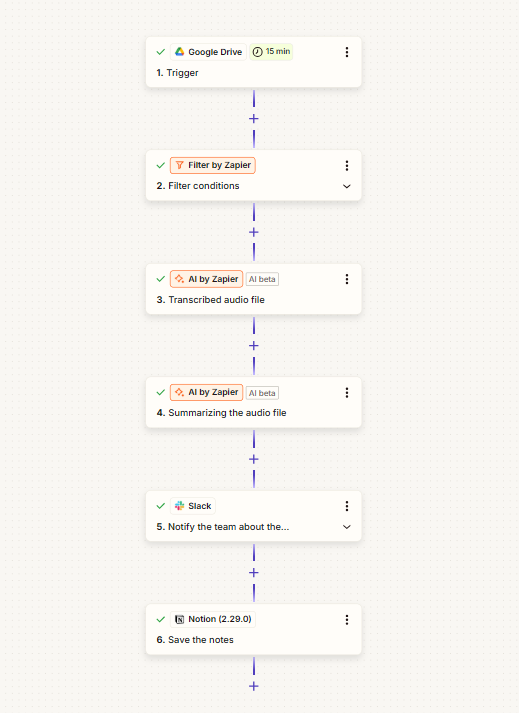Click the 15 min polling interval badge
This screenshot has height=713, width=519.
[x=271, y=52]
